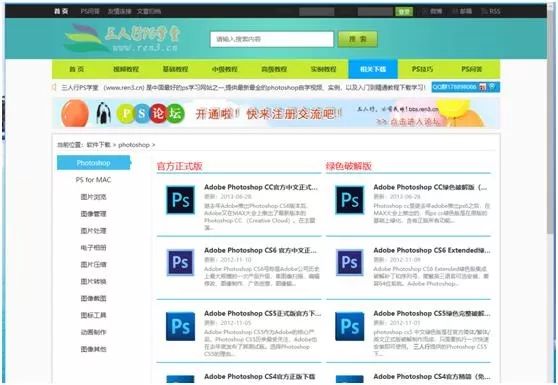Open 'Adobe Photoshop CS6 Extended' title link
Image resolution: width=558 pixels, height=385 pixels.
tap(432, 250)
